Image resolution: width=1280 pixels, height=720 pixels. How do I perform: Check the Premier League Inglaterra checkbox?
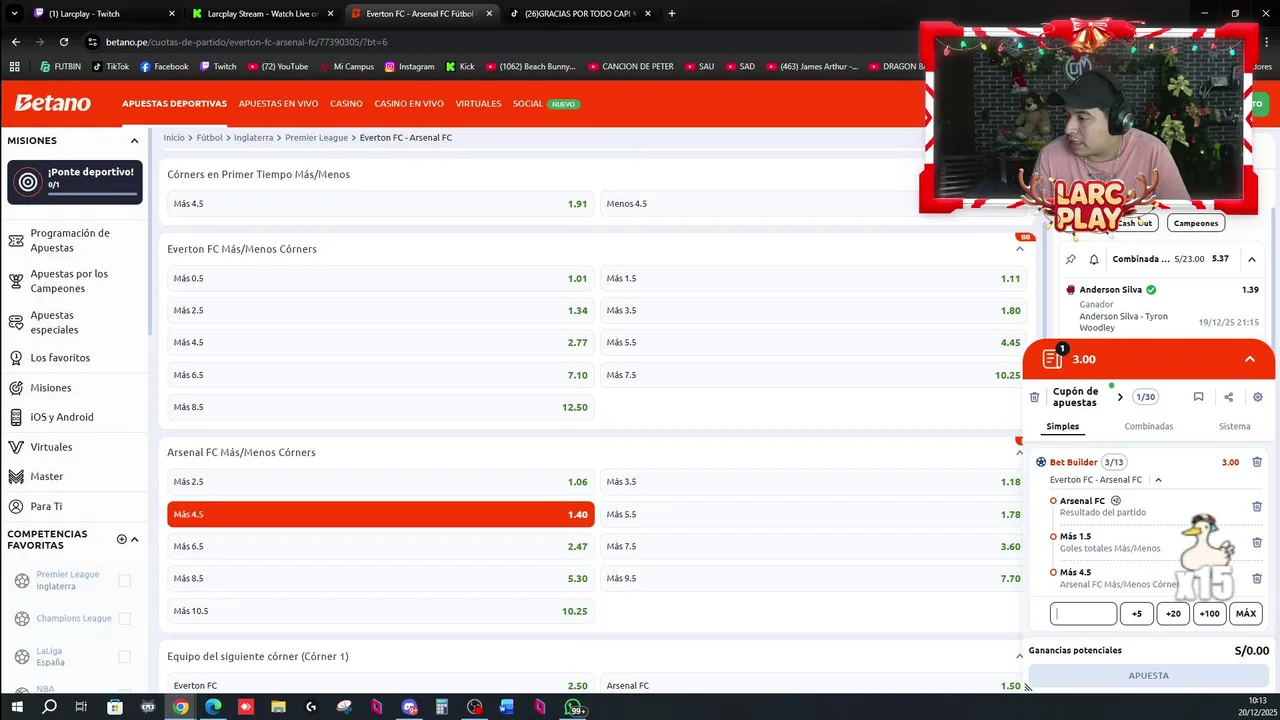[124, 580]
